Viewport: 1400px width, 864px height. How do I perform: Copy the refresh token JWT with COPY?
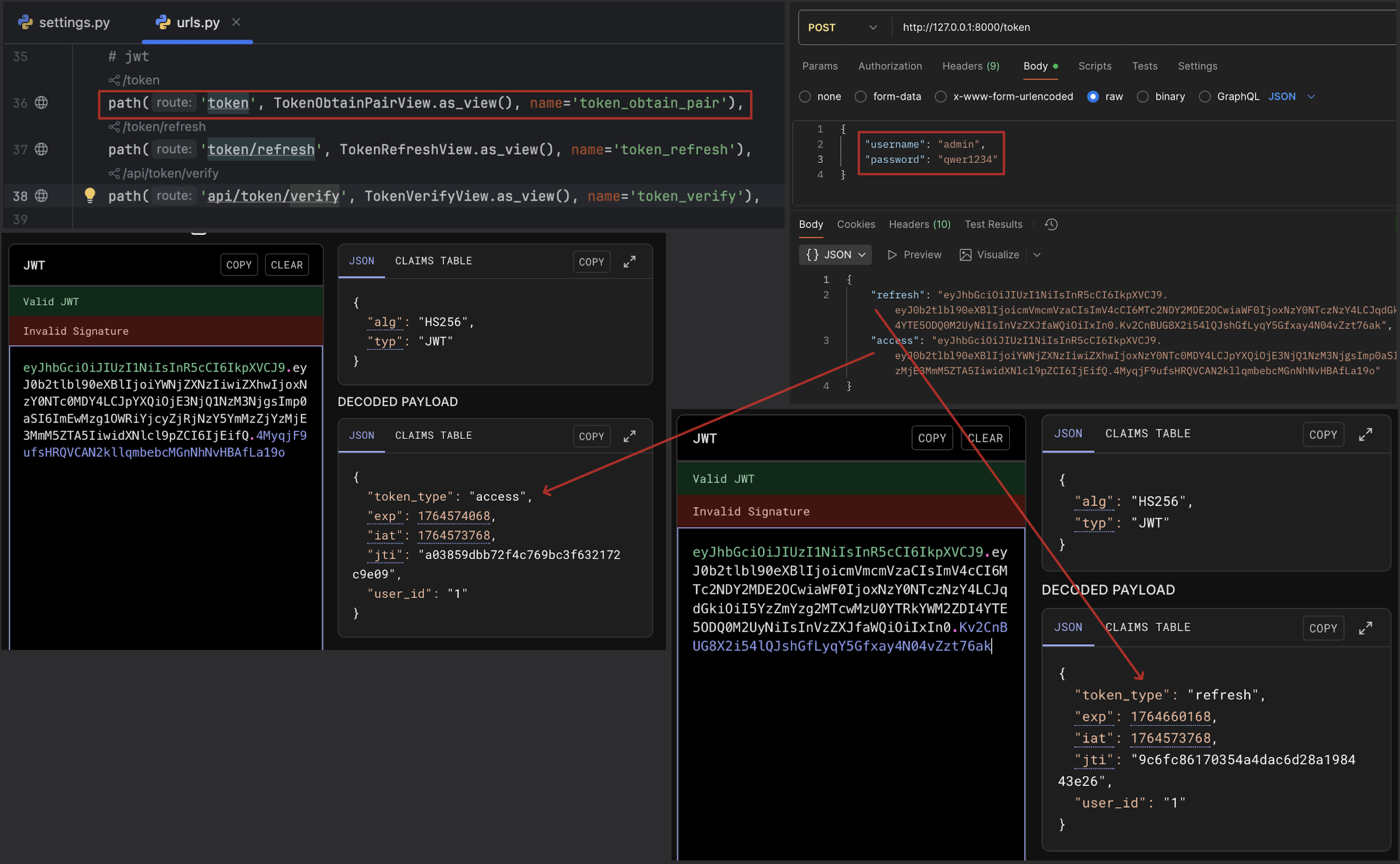click(931, 438)
